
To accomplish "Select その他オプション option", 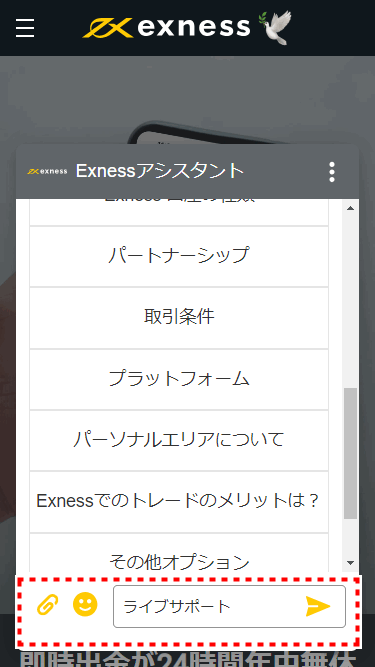I will click(179, 554).
